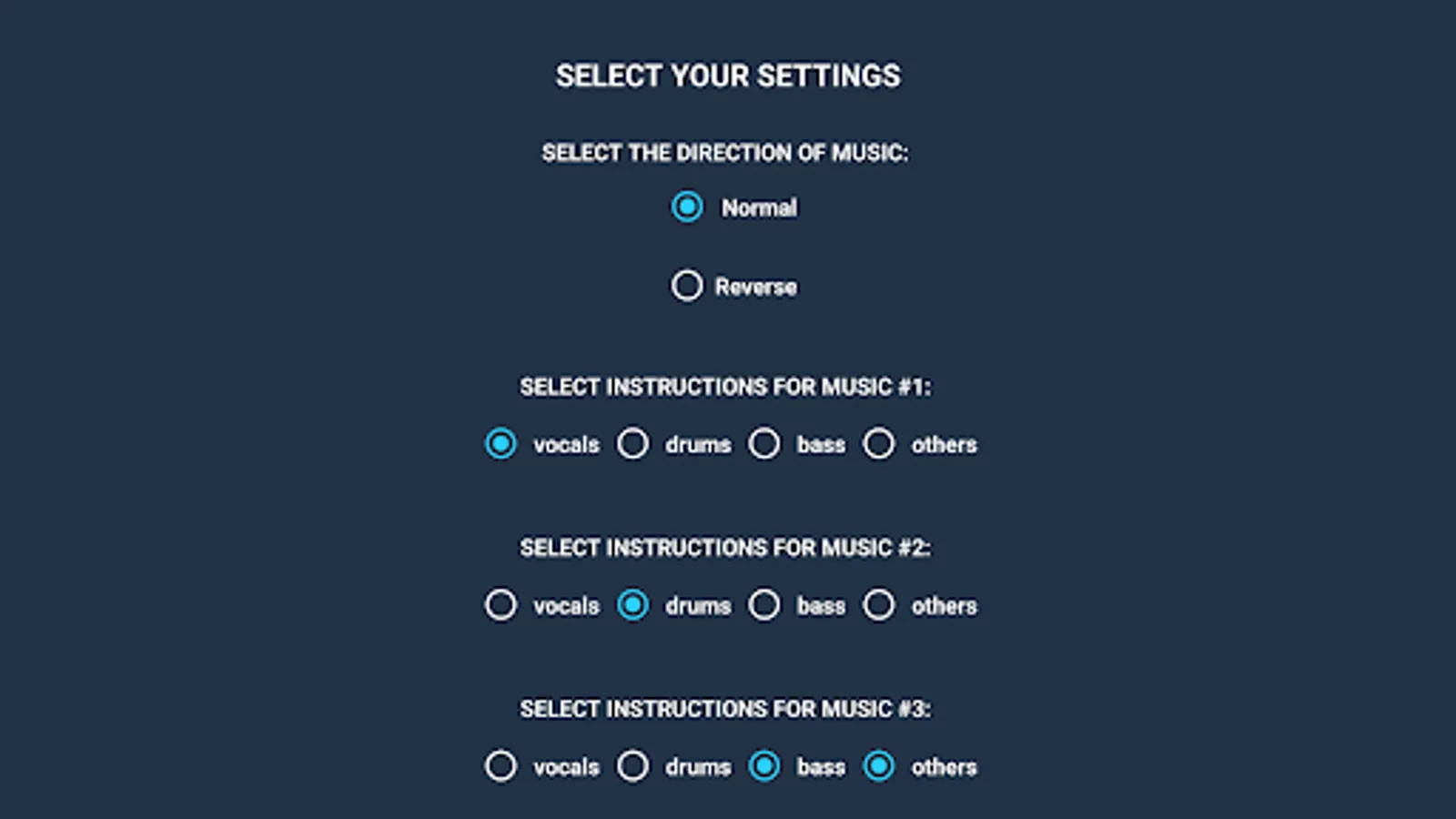The width and height of the screenshot is (1456, 819).
Task: Select vocals for Music #1
Action: click(500, 444)
